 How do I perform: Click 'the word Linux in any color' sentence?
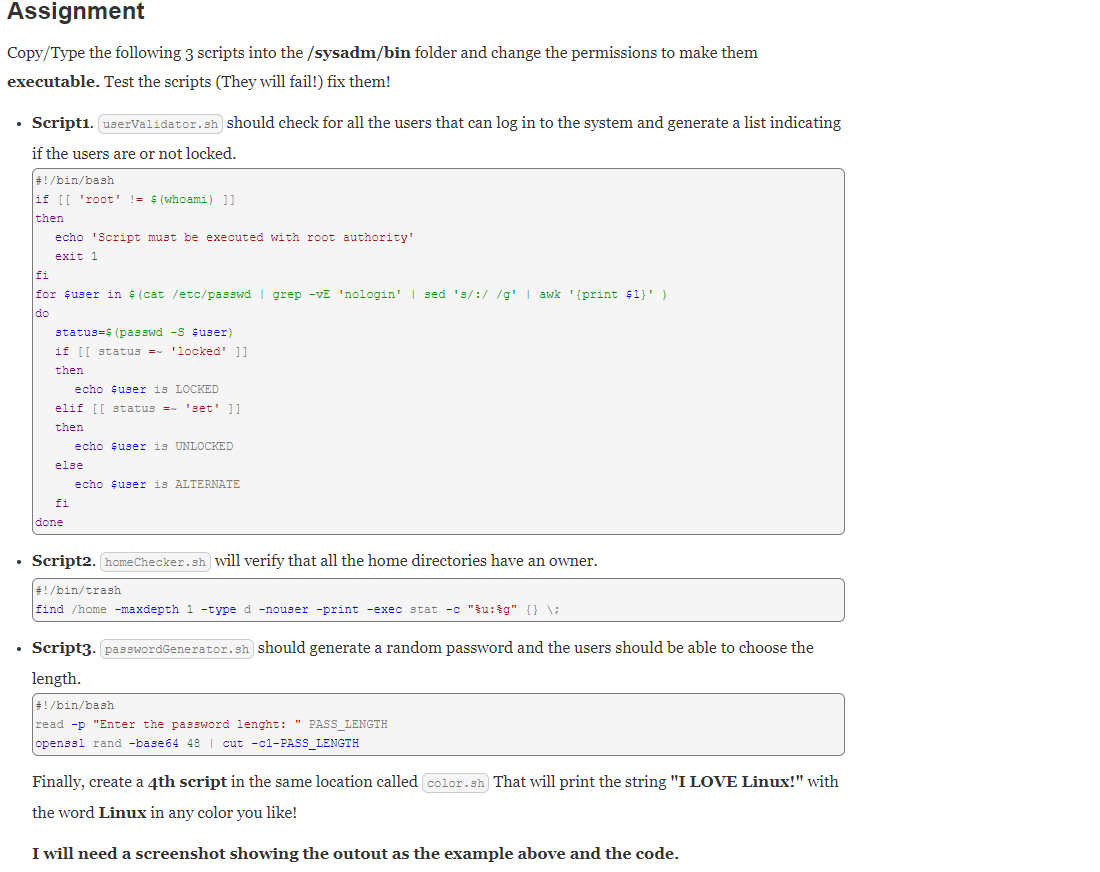164,812
